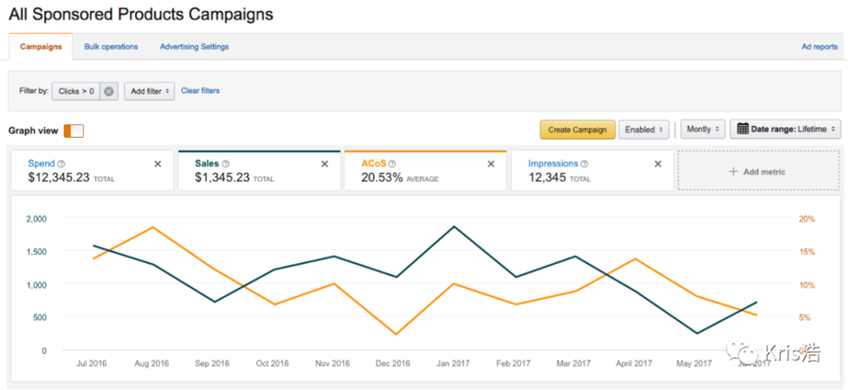The image size is (848, 390).
Task: Click the help icon next to Impressions
Action: click(584, 164)
